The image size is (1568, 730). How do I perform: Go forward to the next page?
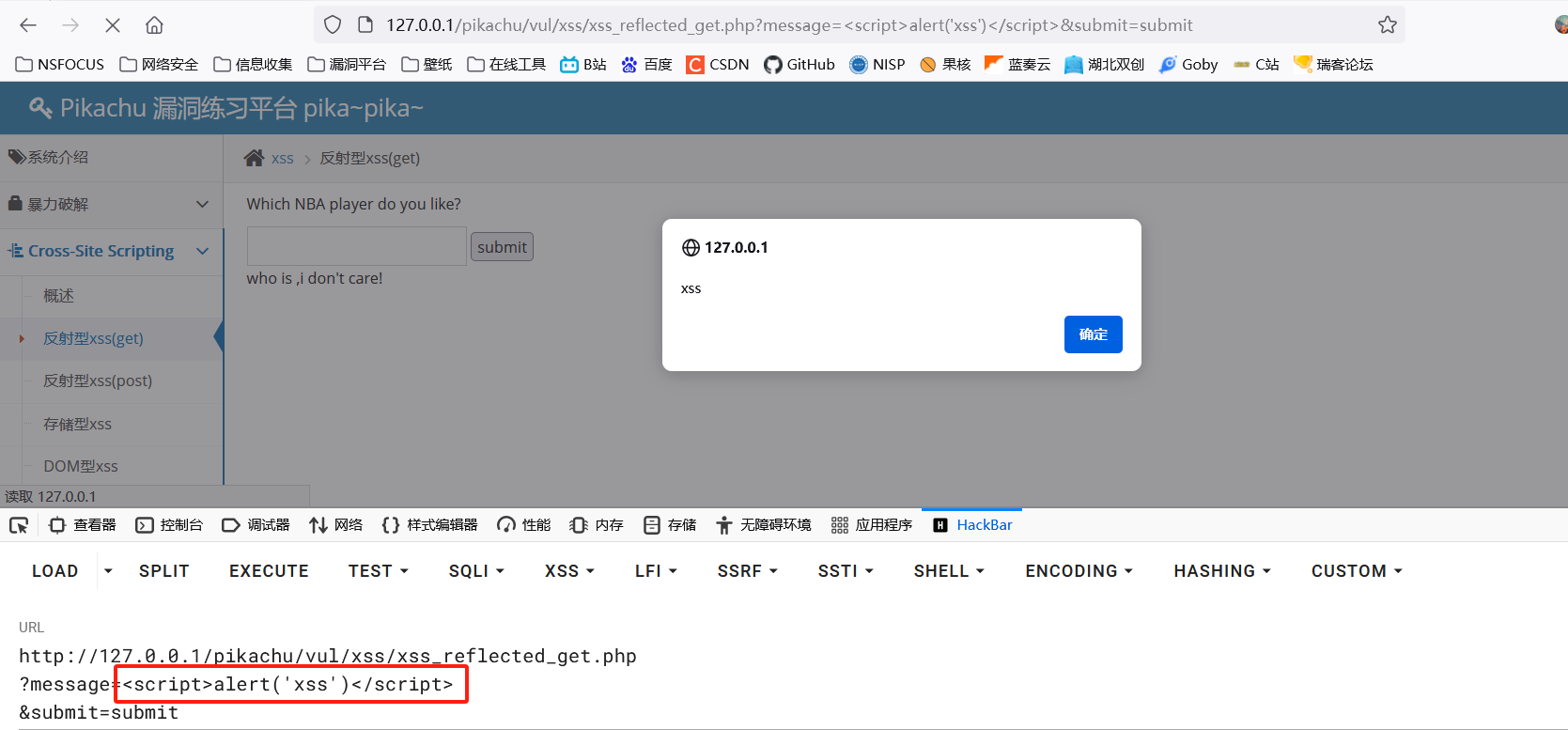[70, 25]
